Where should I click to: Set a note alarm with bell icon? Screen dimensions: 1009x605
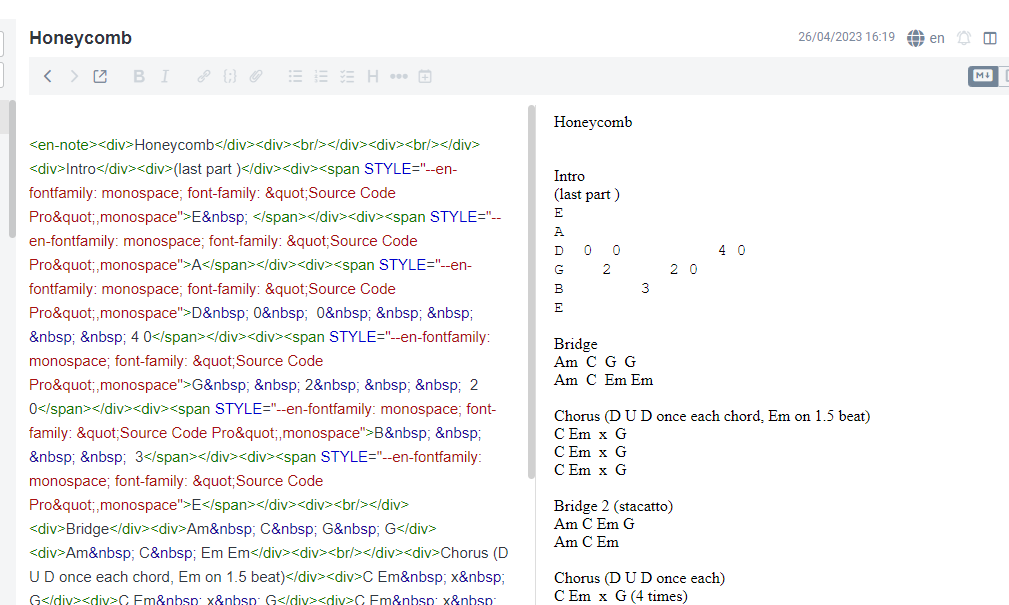click(x=964, y=38)
